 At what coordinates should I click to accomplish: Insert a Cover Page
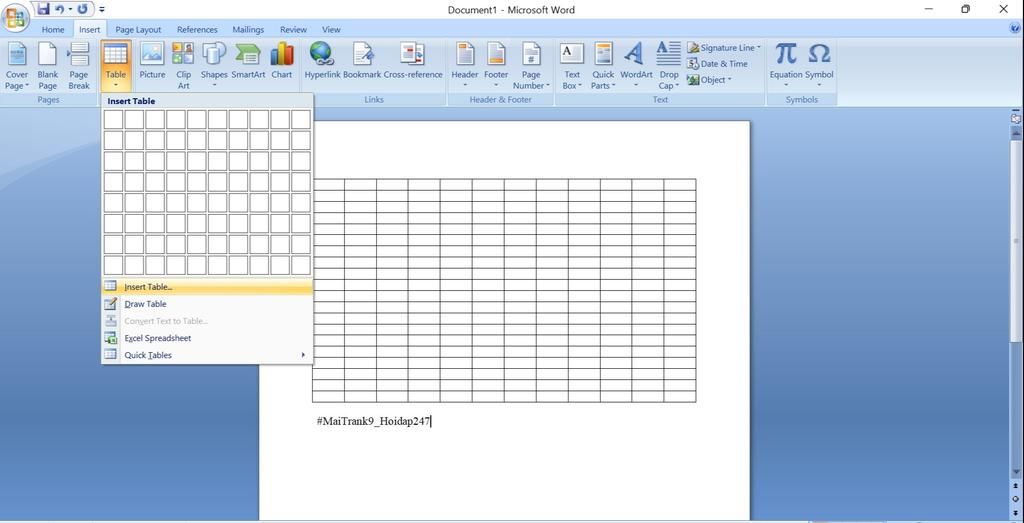pos(17,66)
